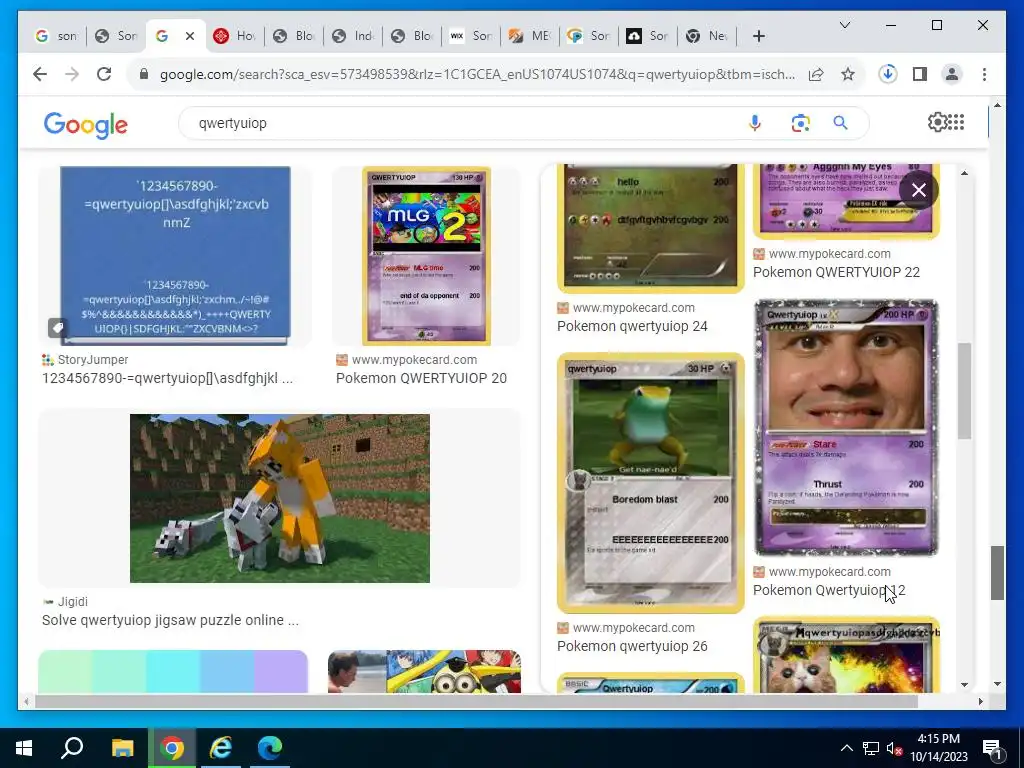This screenshot has width=1024, height=768.
Task: Click the preview panel scrollbar thumb
Action: pyautogui.click(x=964, y=391)
